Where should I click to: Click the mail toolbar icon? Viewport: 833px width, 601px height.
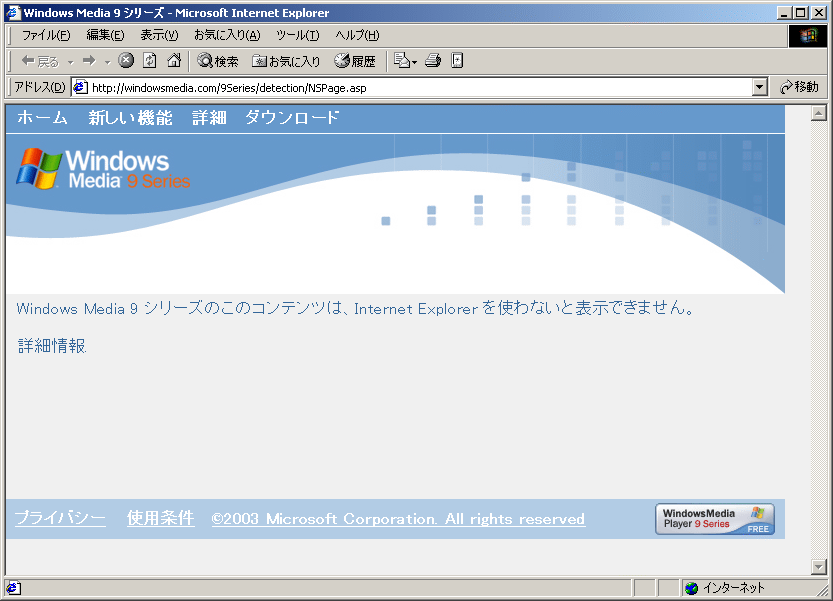[402, 61]
